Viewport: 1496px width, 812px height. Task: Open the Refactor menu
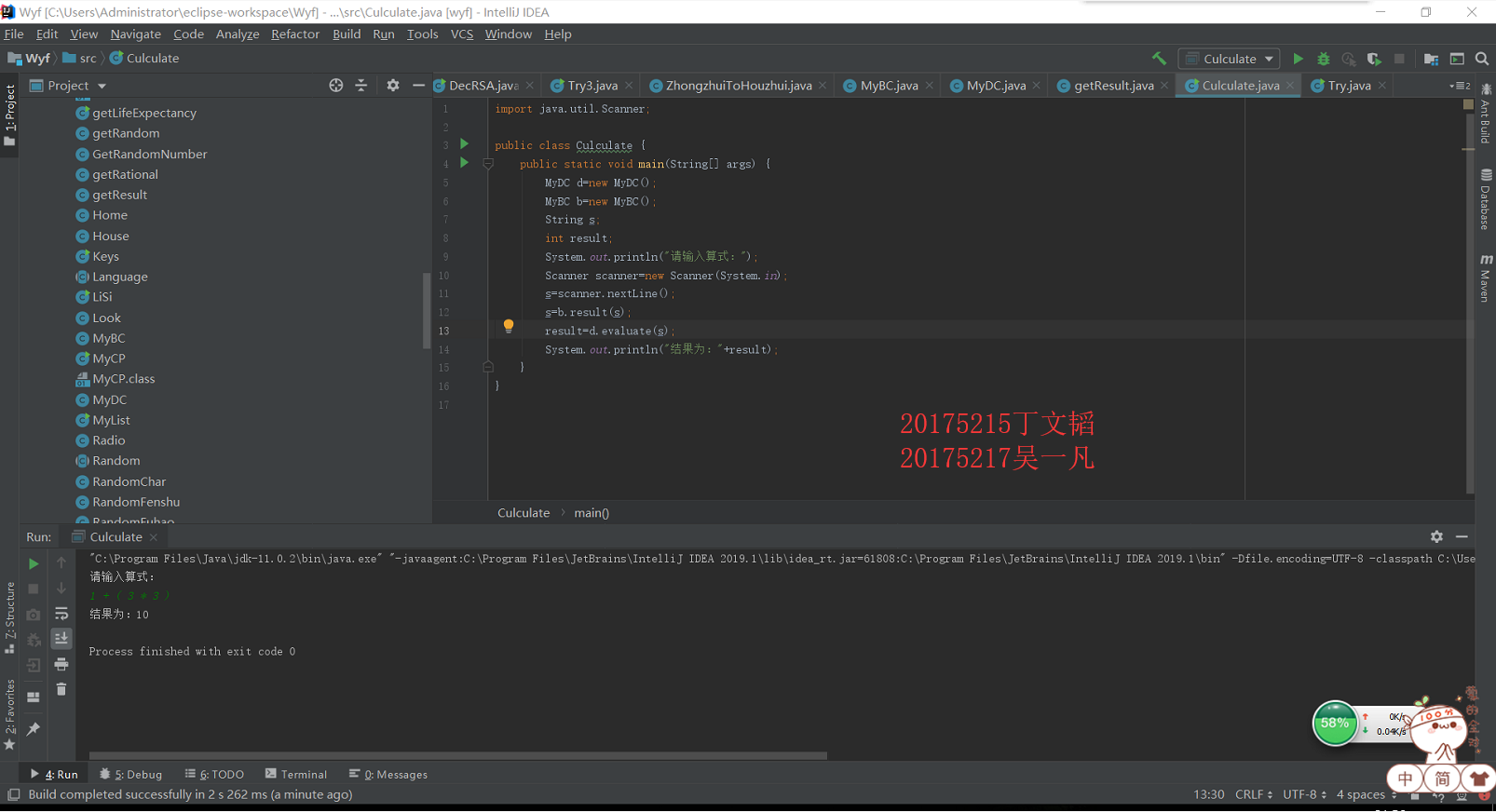[295, 34]
